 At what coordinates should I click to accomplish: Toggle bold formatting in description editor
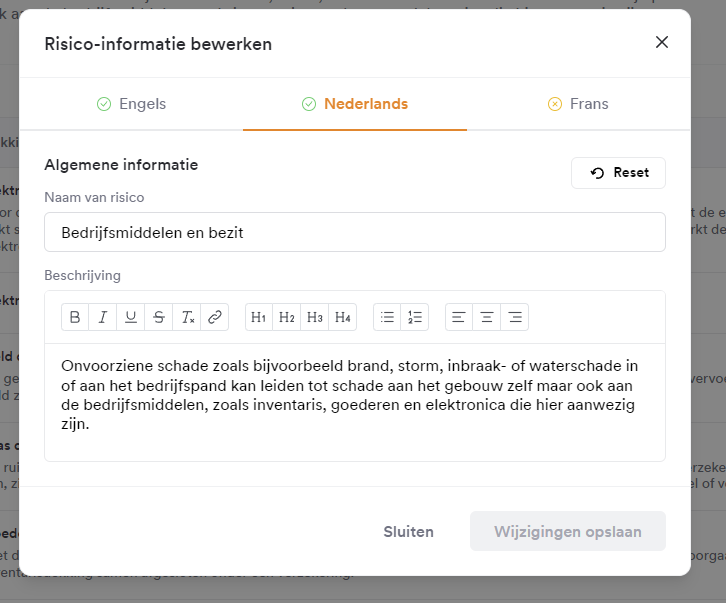click(x=75, y=317)
